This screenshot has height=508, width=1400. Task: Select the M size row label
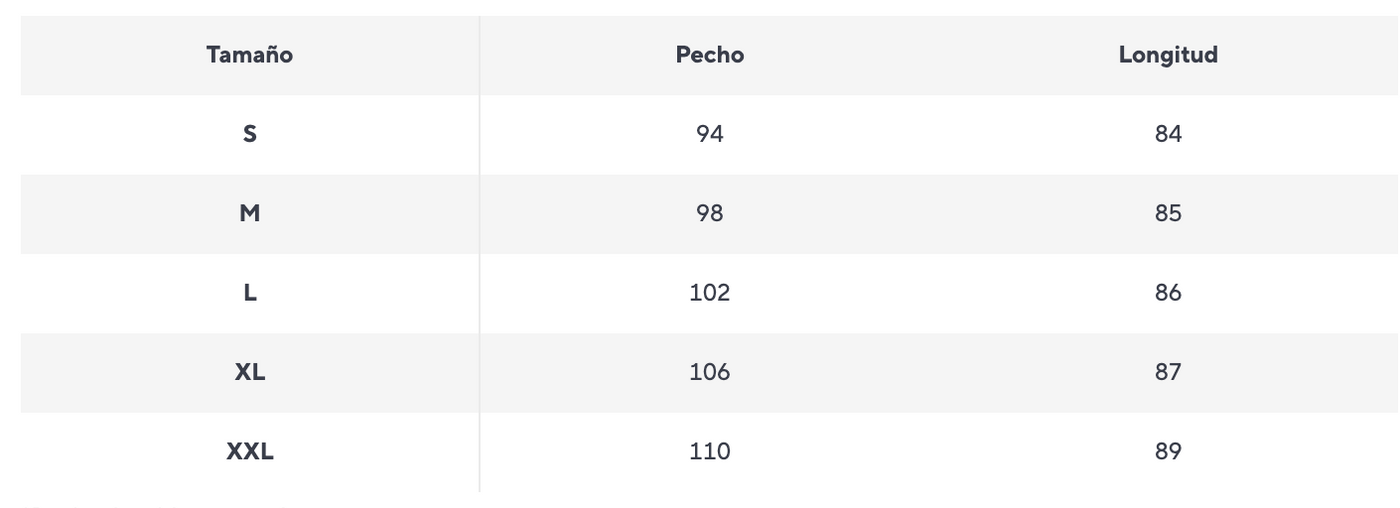pyautogui.click(x=250, y=213)
